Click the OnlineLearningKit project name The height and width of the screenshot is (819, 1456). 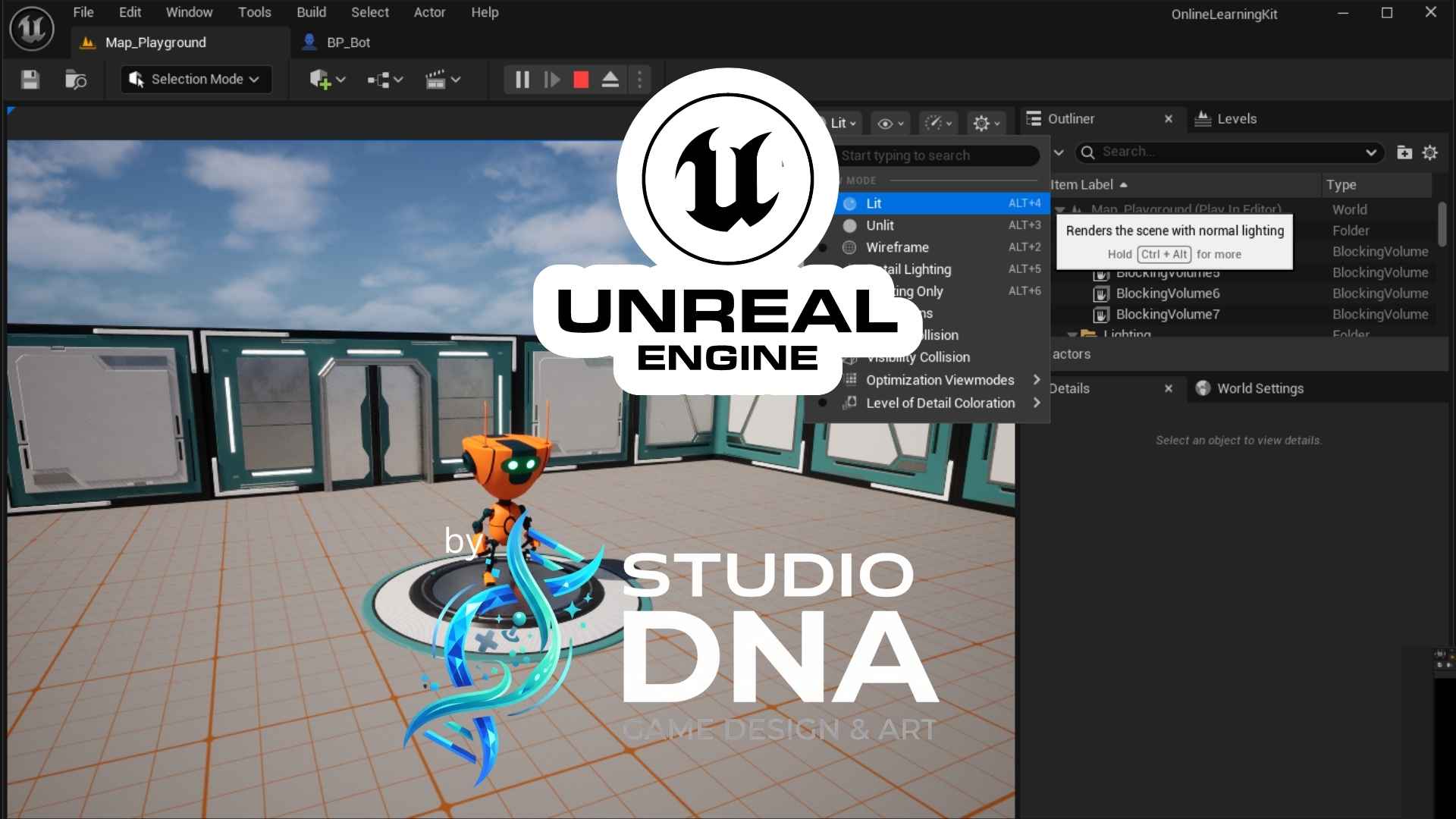tap(1224, 14)
